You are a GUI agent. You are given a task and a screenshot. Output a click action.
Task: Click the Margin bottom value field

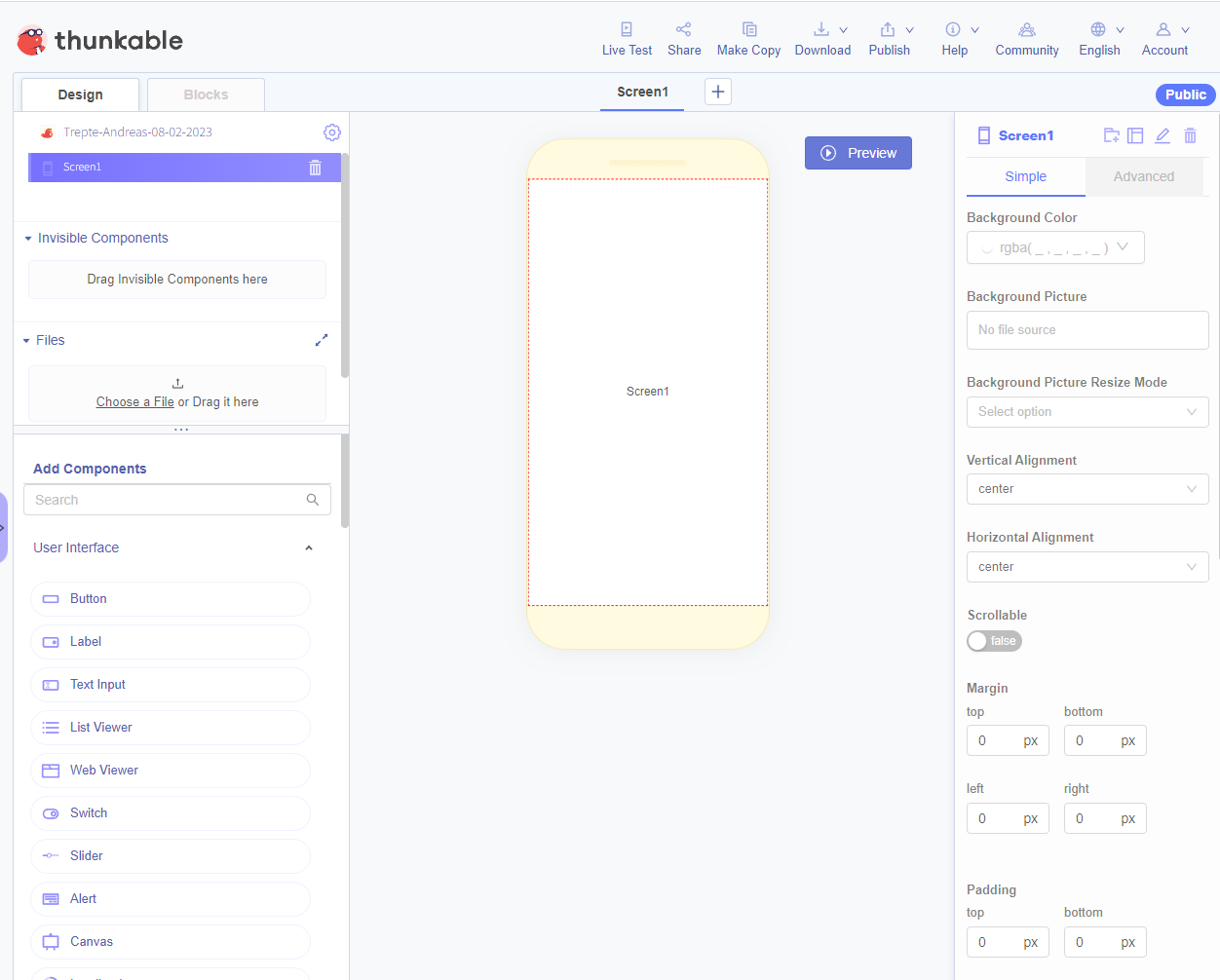pos(1105,740)
